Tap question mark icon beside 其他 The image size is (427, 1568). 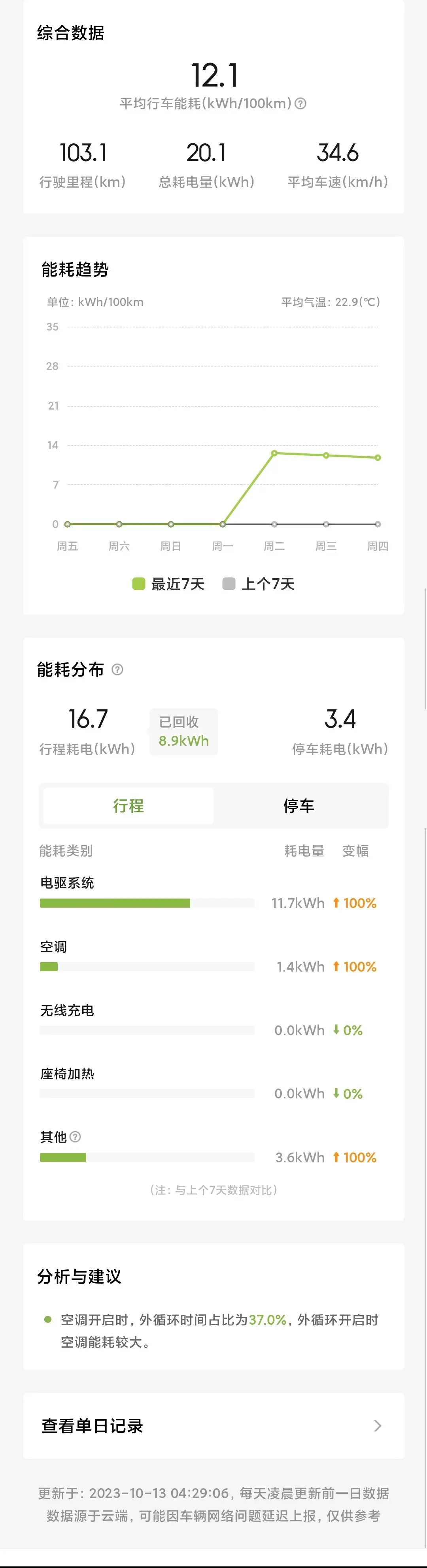pos(75,1136)
